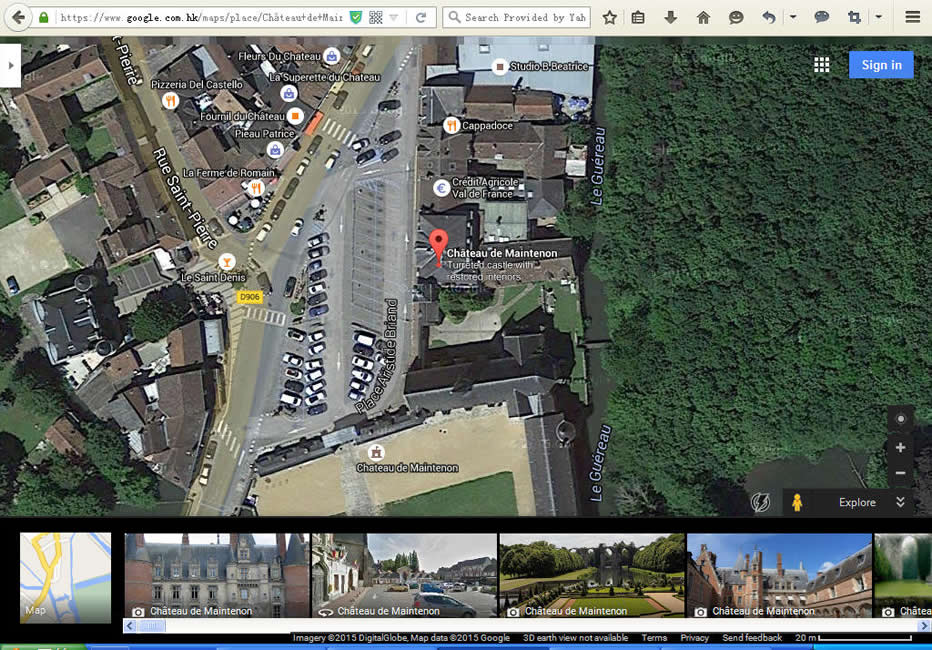Open the browser hamburger menu
The height and width of the screenshot is (650, 932).
(913, 17)
